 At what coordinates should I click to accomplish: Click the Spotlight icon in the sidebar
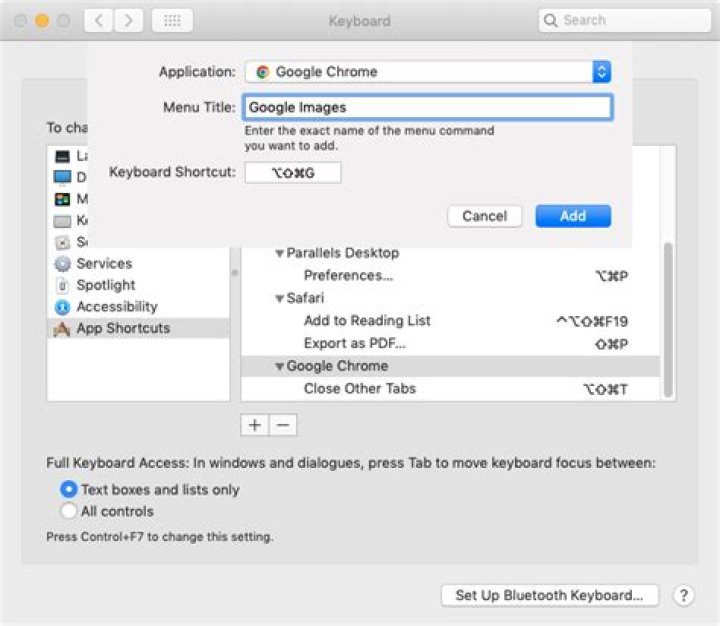tap(62, 285)
